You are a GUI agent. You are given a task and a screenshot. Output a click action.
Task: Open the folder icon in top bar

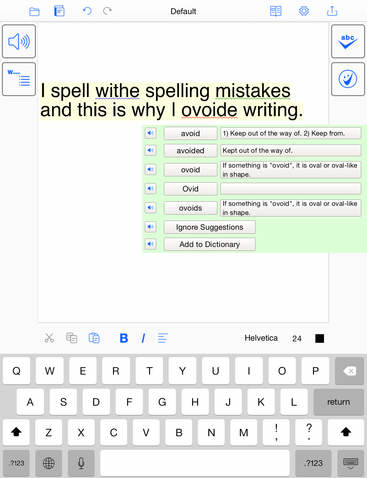click(x=34, y=11)
